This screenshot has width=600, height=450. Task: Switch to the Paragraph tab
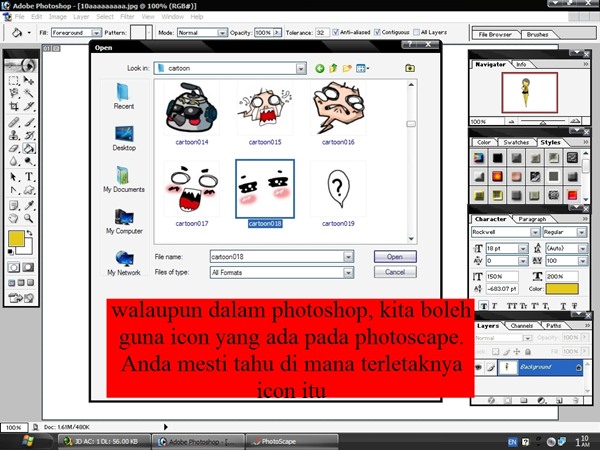pyautogui.click(x=532, y=219)
